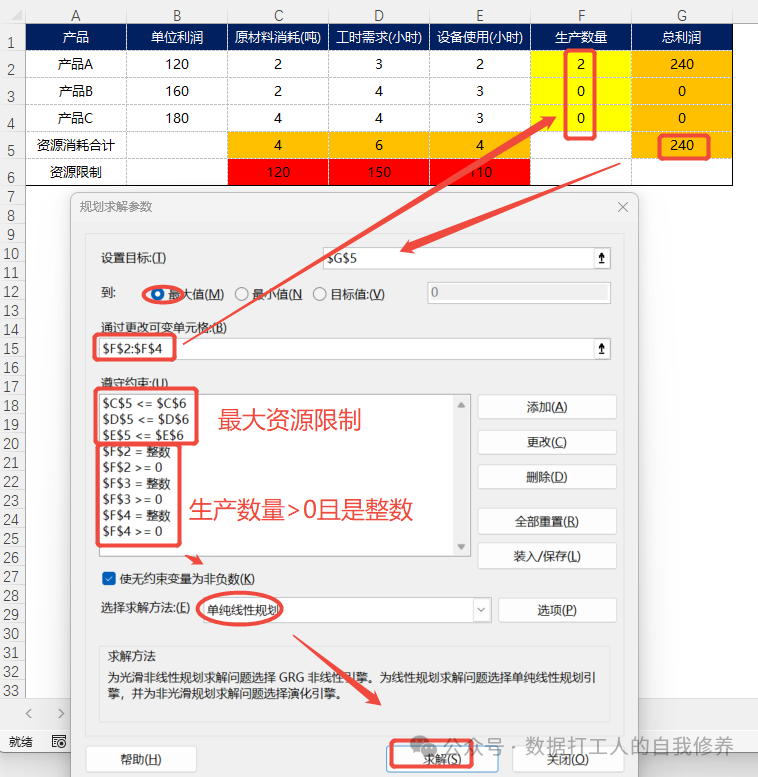Click next sheet navigation arrow
Viewport: 758px width, 777px height.
(61, 713)
